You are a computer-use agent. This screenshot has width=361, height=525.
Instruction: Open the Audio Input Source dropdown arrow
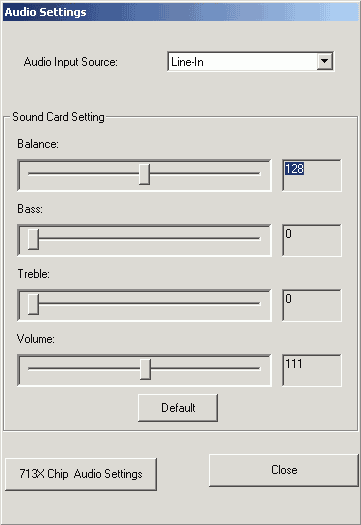pos(324,61)
